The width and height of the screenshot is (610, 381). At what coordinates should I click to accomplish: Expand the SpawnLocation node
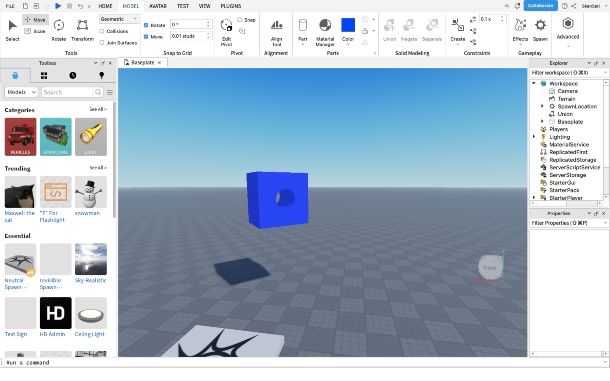coord(542,106)
